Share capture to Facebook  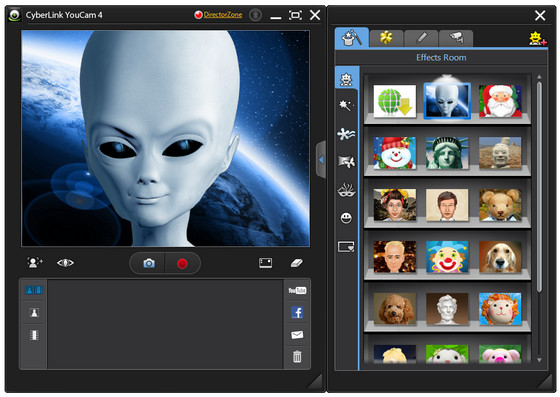(297, 312)
